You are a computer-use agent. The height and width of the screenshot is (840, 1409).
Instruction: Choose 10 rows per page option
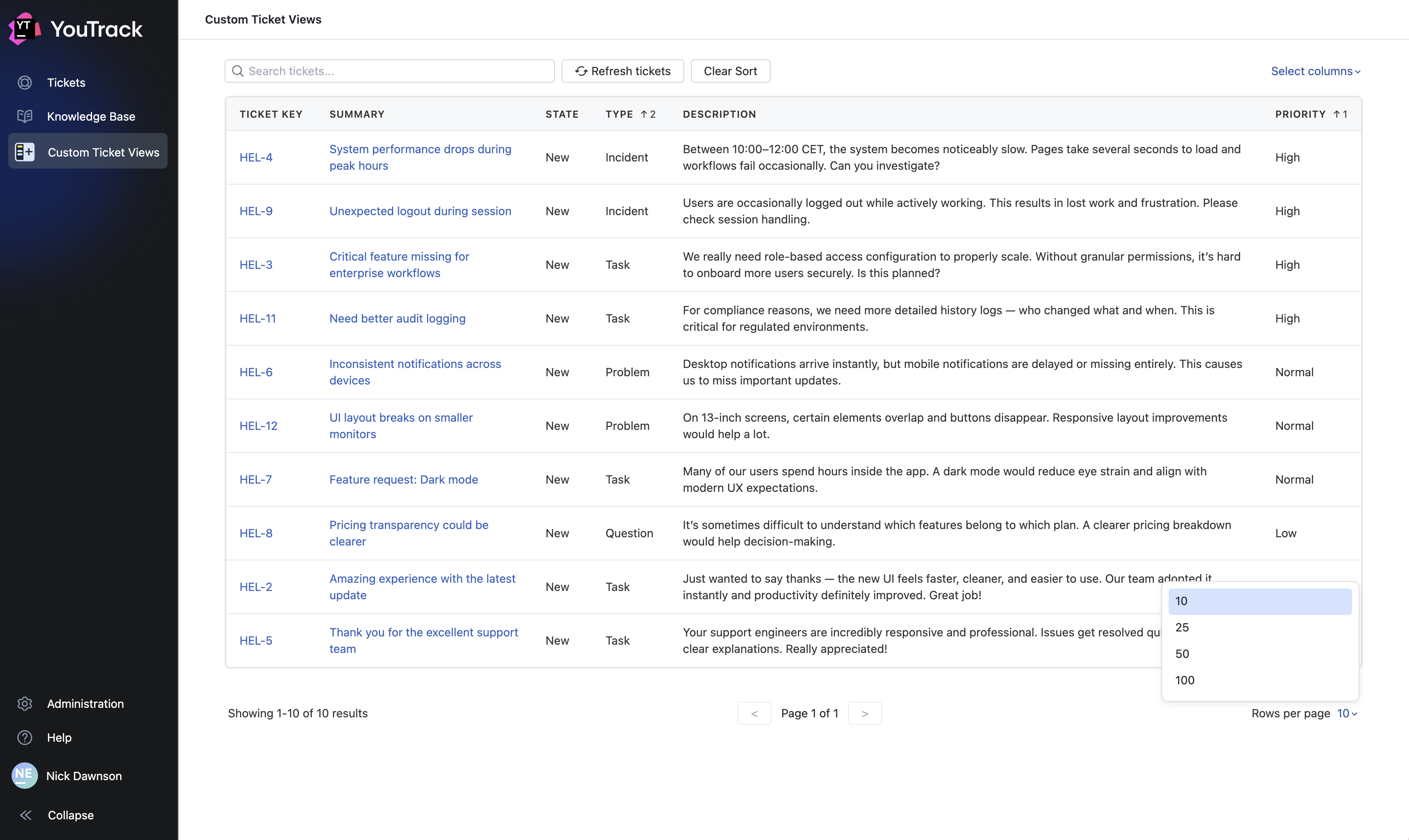tap(1260, 601)
